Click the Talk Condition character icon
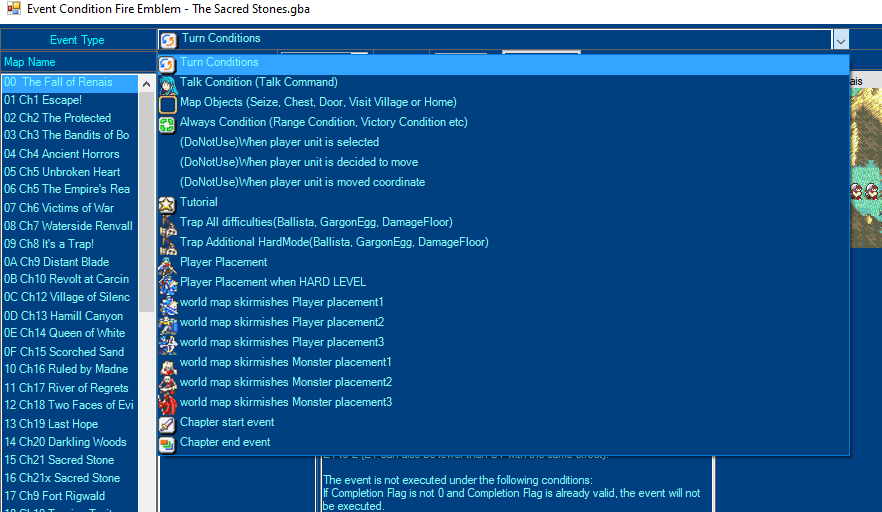The width and height of the screenshot is (882, 512). 168,83
